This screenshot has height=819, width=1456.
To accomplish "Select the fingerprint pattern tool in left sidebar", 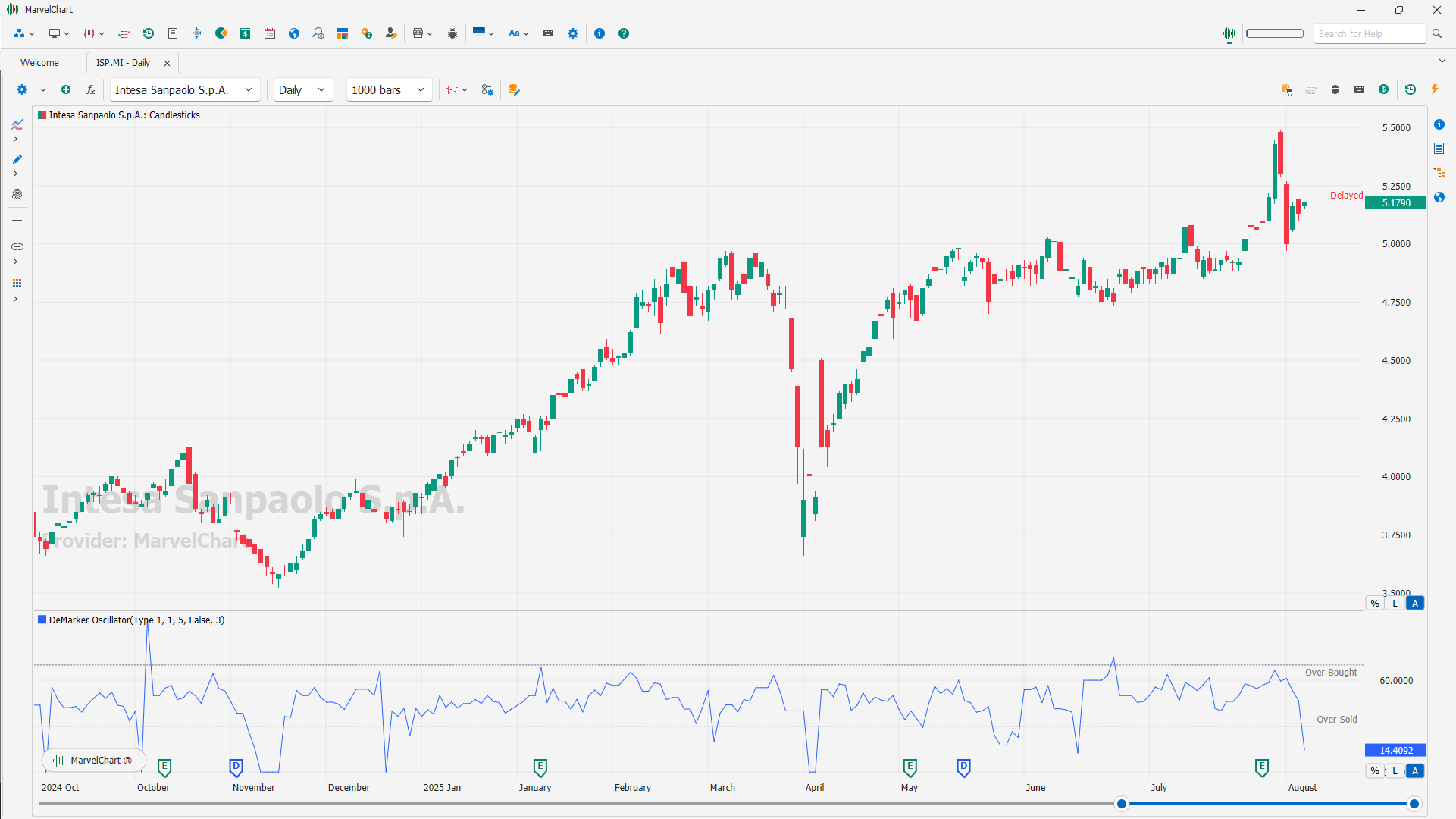I will coord(17,194).
